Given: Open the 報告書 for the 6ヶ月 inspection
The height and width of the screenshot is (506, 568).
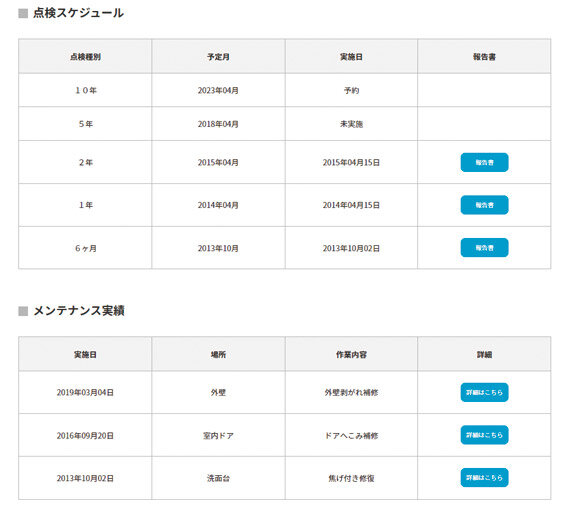Looking at the screenshot, I should (x=484, y=248).
